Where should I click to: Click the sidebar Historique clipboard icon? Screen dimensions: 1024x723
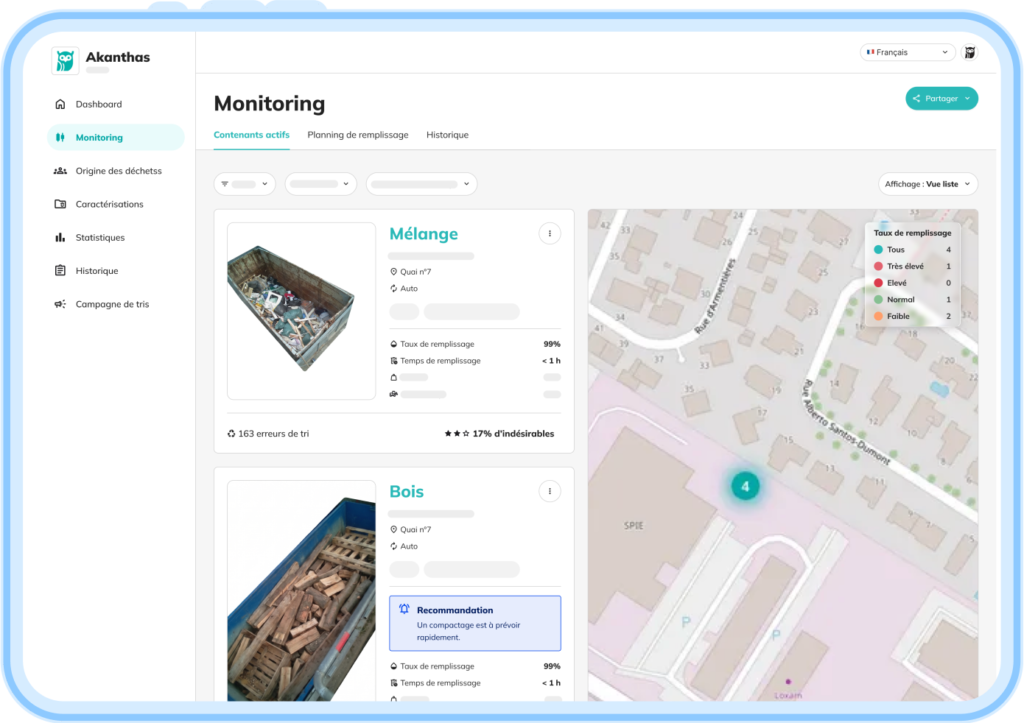click(60, 270)
